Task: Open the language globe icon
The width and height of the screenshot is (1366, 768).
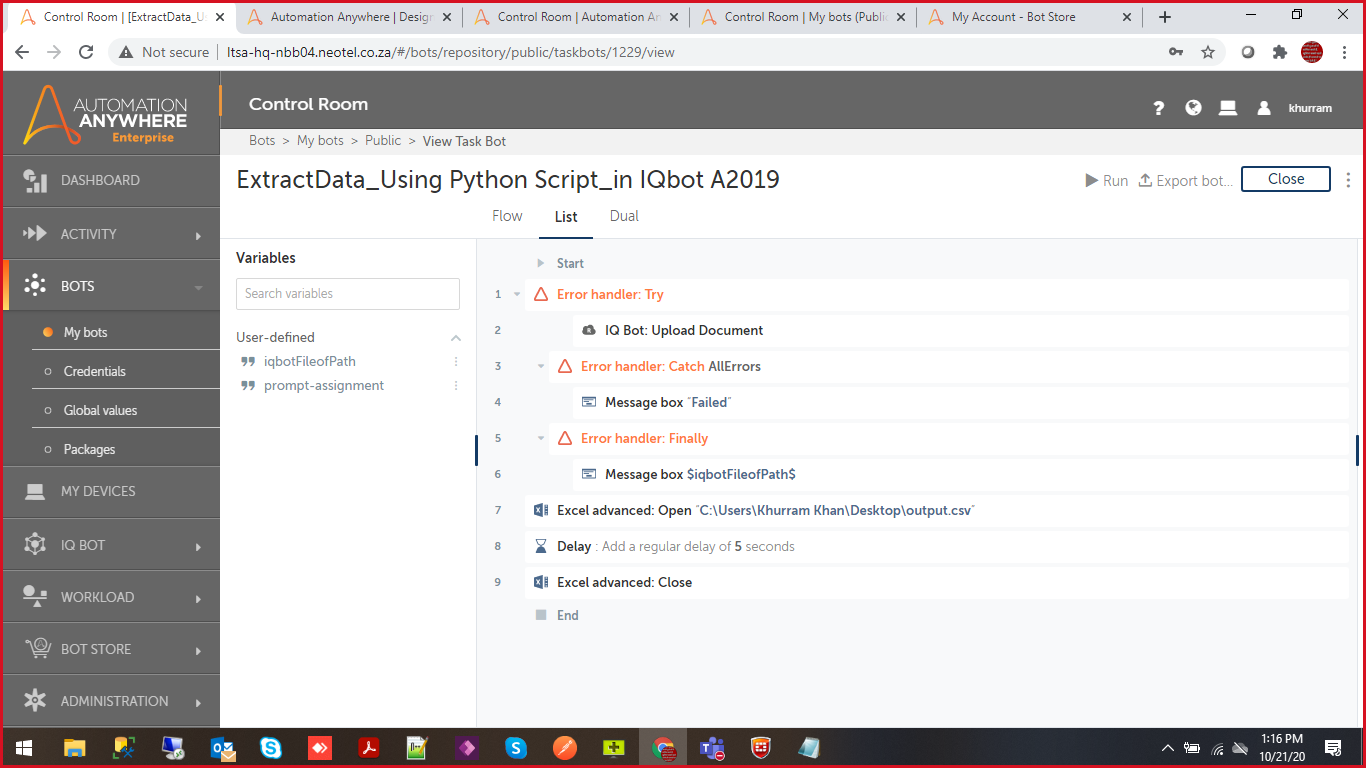Action: [1193, 108]
